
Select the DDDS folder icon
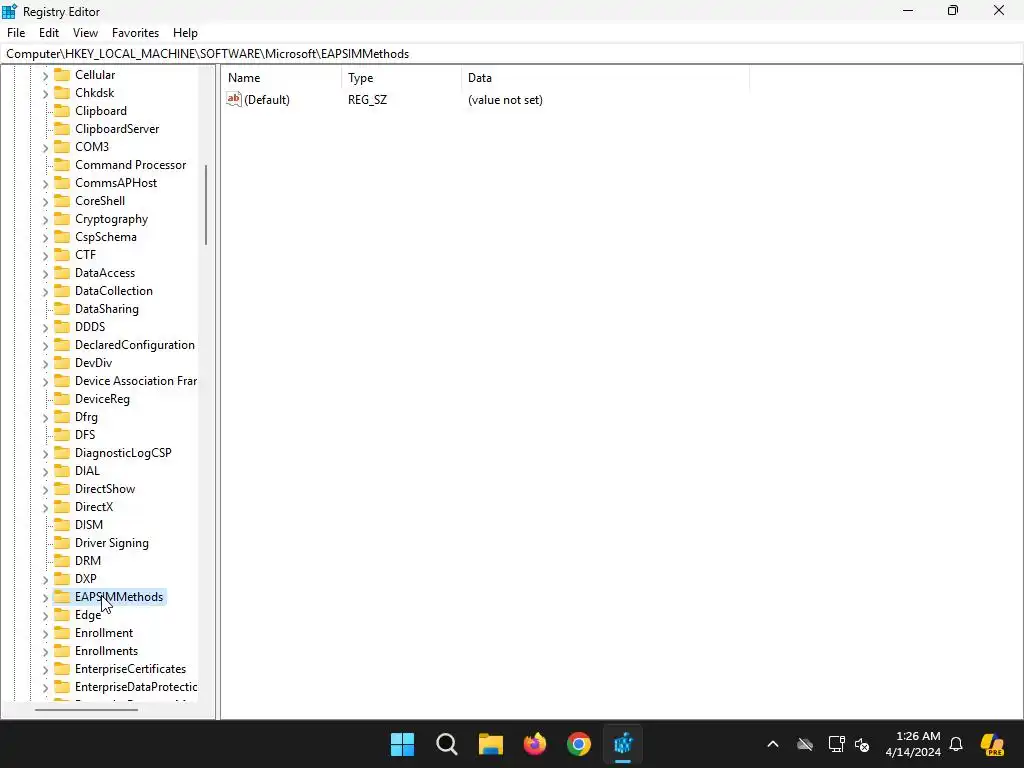tap(62, 327)
